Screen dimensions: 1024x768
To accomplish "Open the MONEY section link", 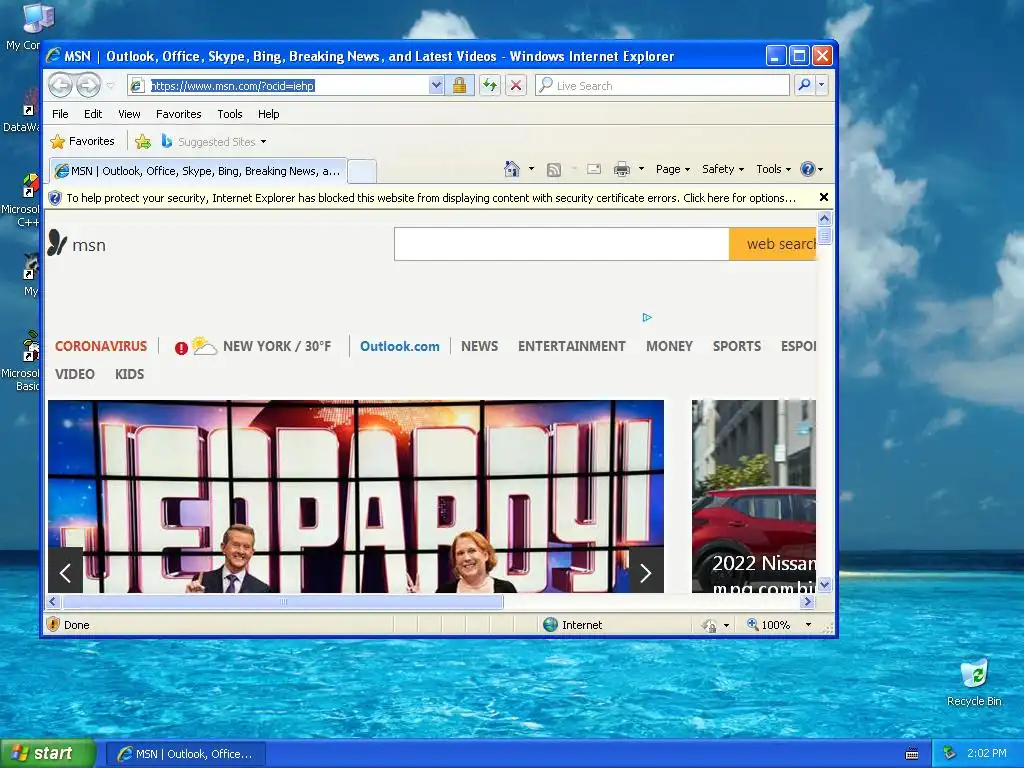I will pyautogui.click(x=669, y=346).
